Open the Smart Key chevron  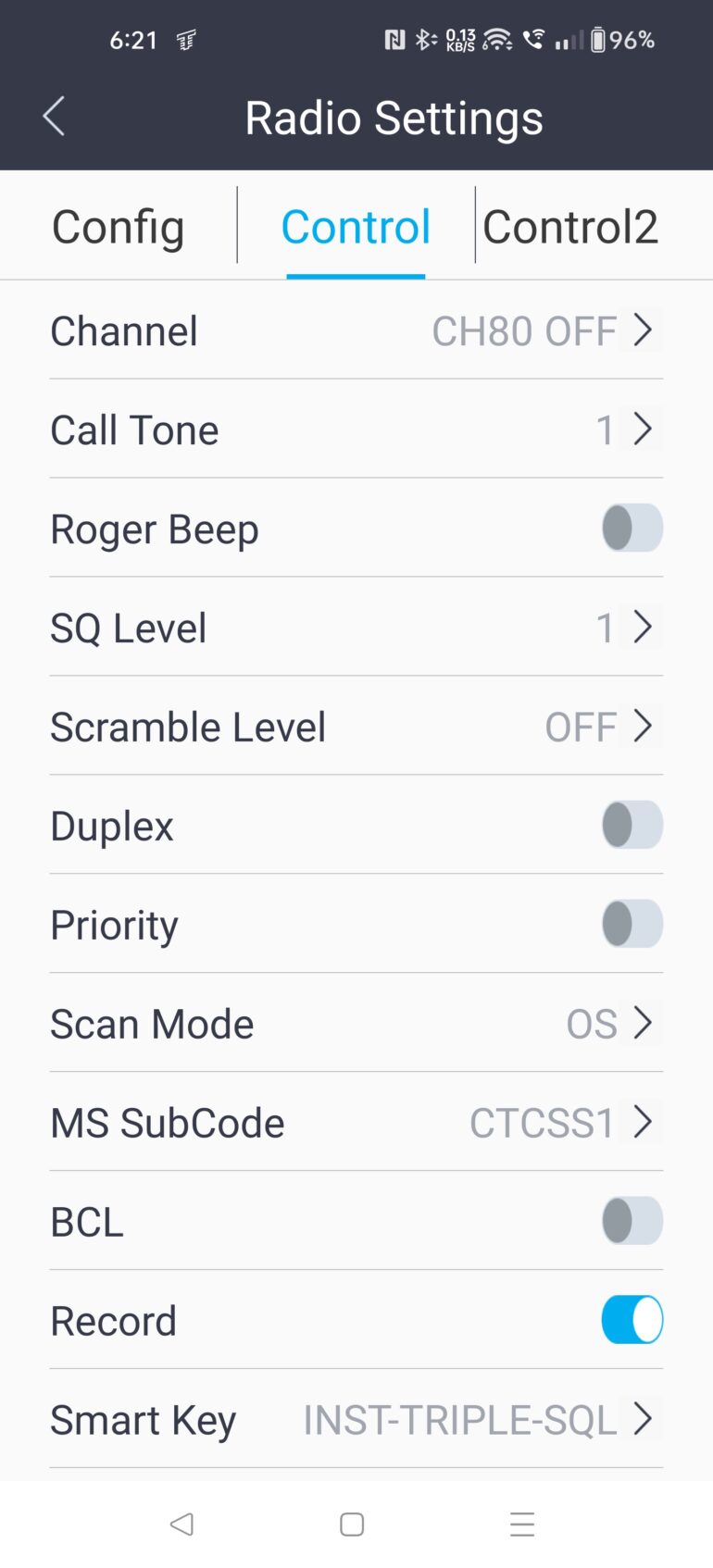[643, 1418]
